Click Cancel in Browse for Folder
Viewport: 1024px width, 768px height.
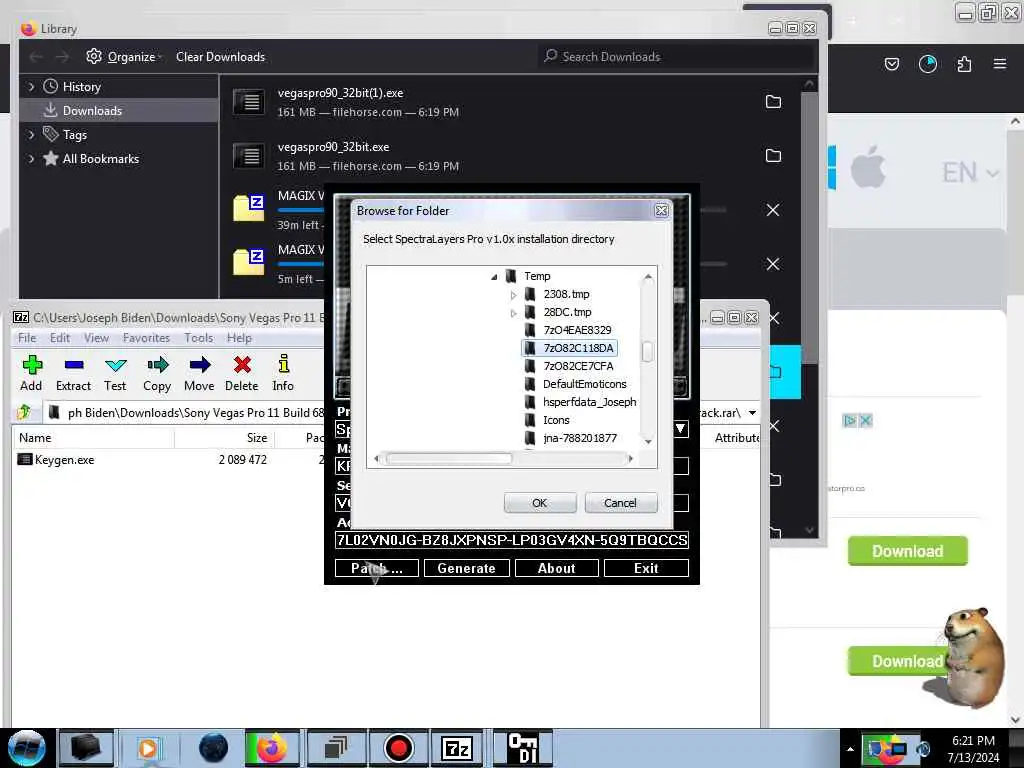pyautogui.click(x=620, y=503)
